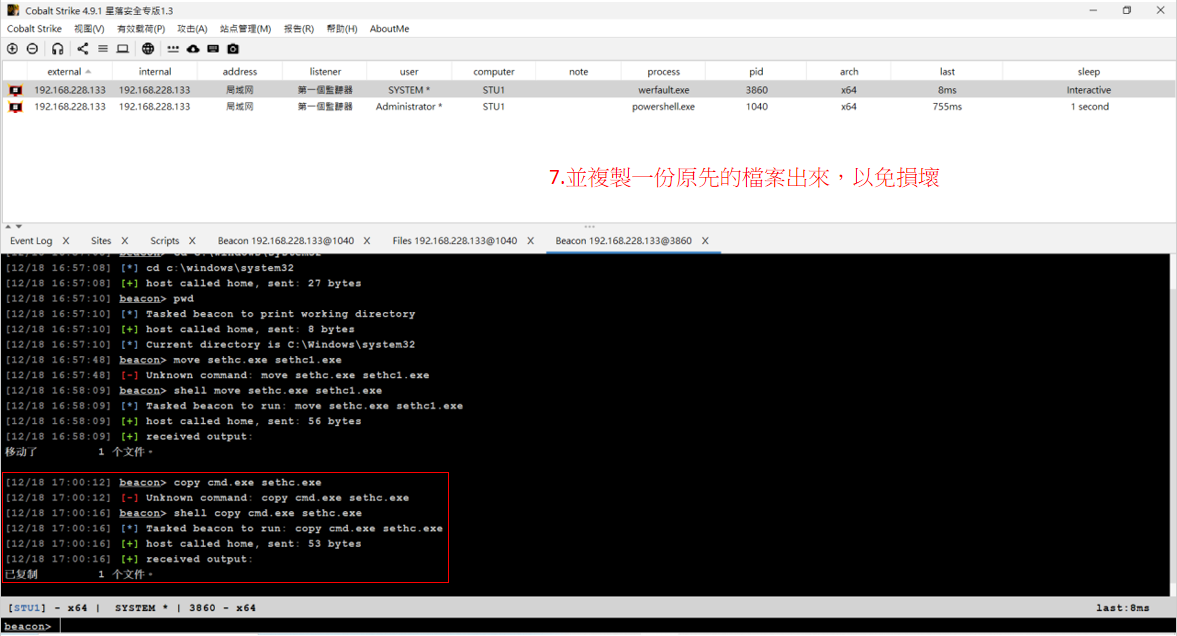Switch to the Scripts tab
The height and width of the screenshot is (636, 1177).
tap(164, 241)
